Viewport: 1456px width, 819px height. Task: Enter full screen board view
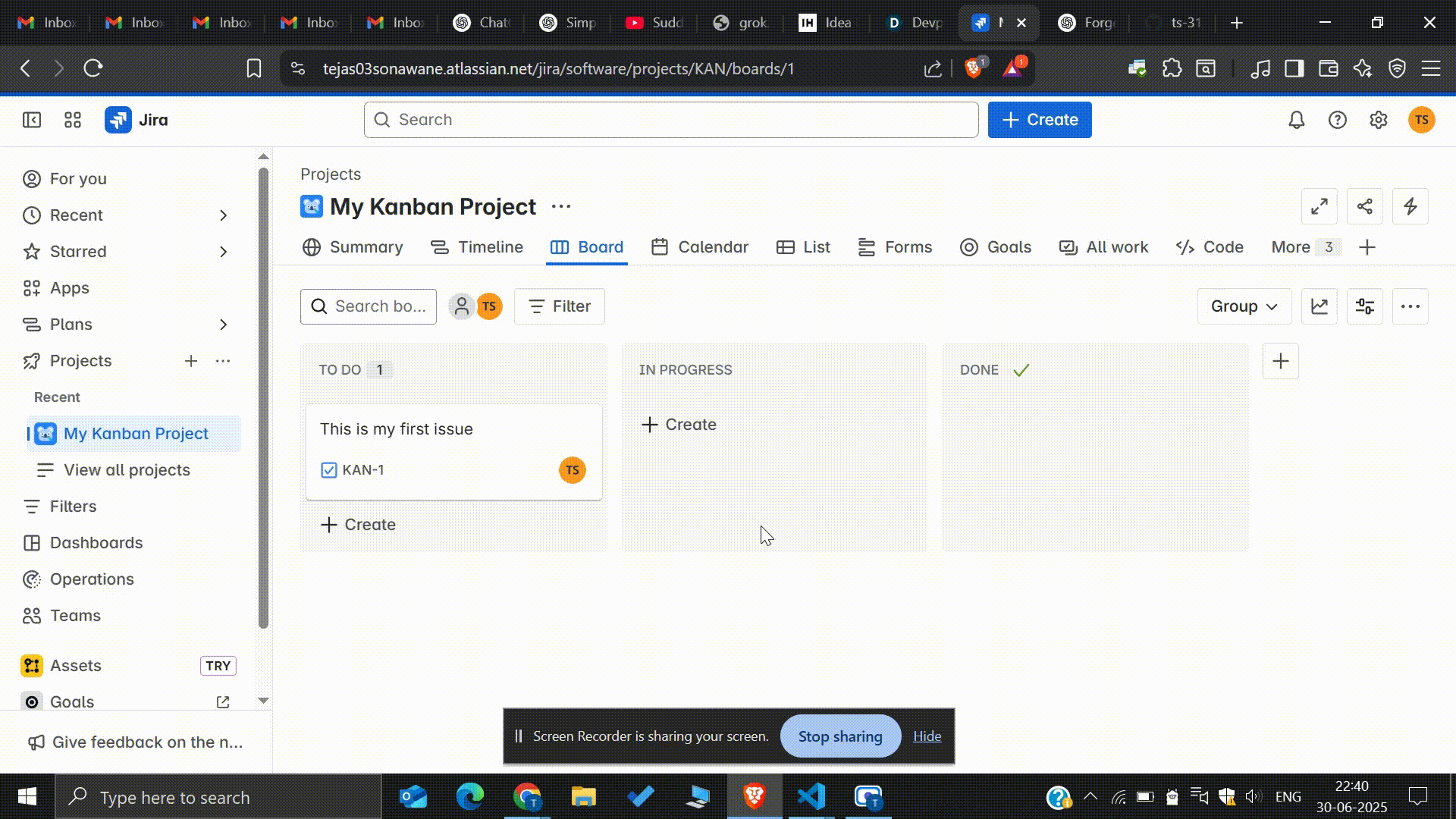1319,206
